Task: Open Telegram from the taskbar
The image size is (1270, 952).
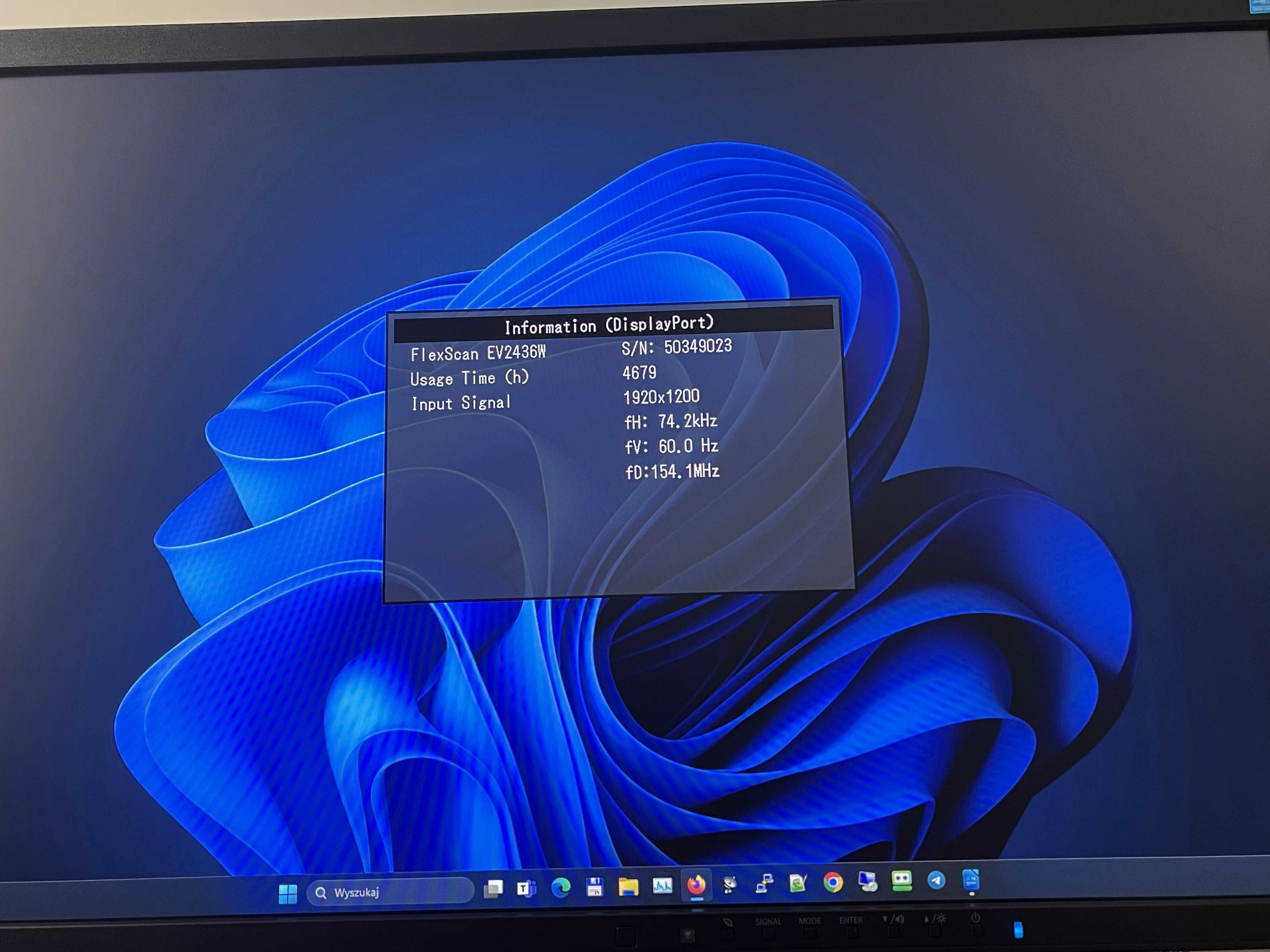Action: [x=936, y=880]
